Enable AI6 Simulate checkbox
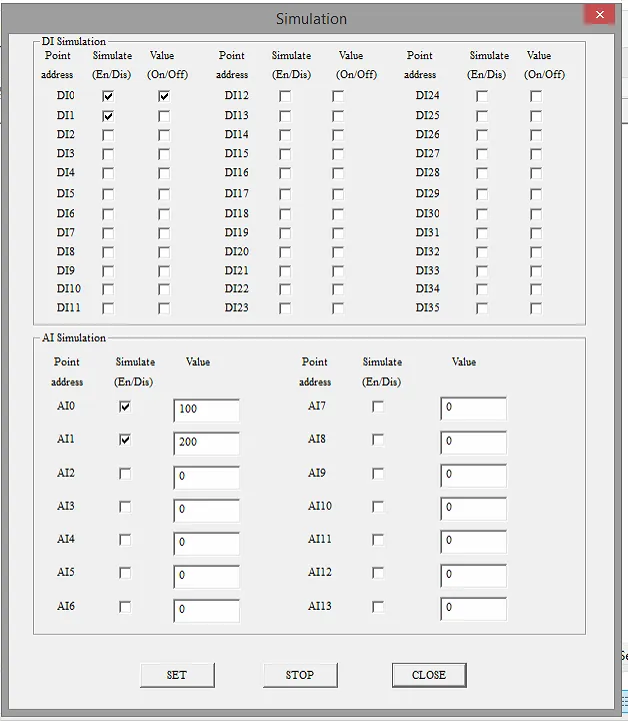The image size is (628, 721). pos(125,607)
